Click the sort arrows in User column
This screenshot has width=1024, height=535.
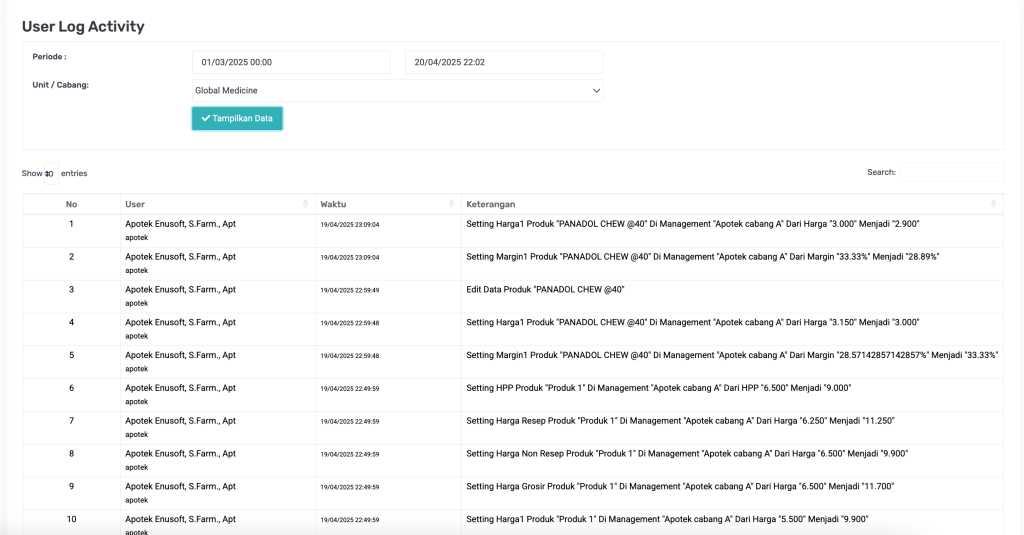click(306, 204)
